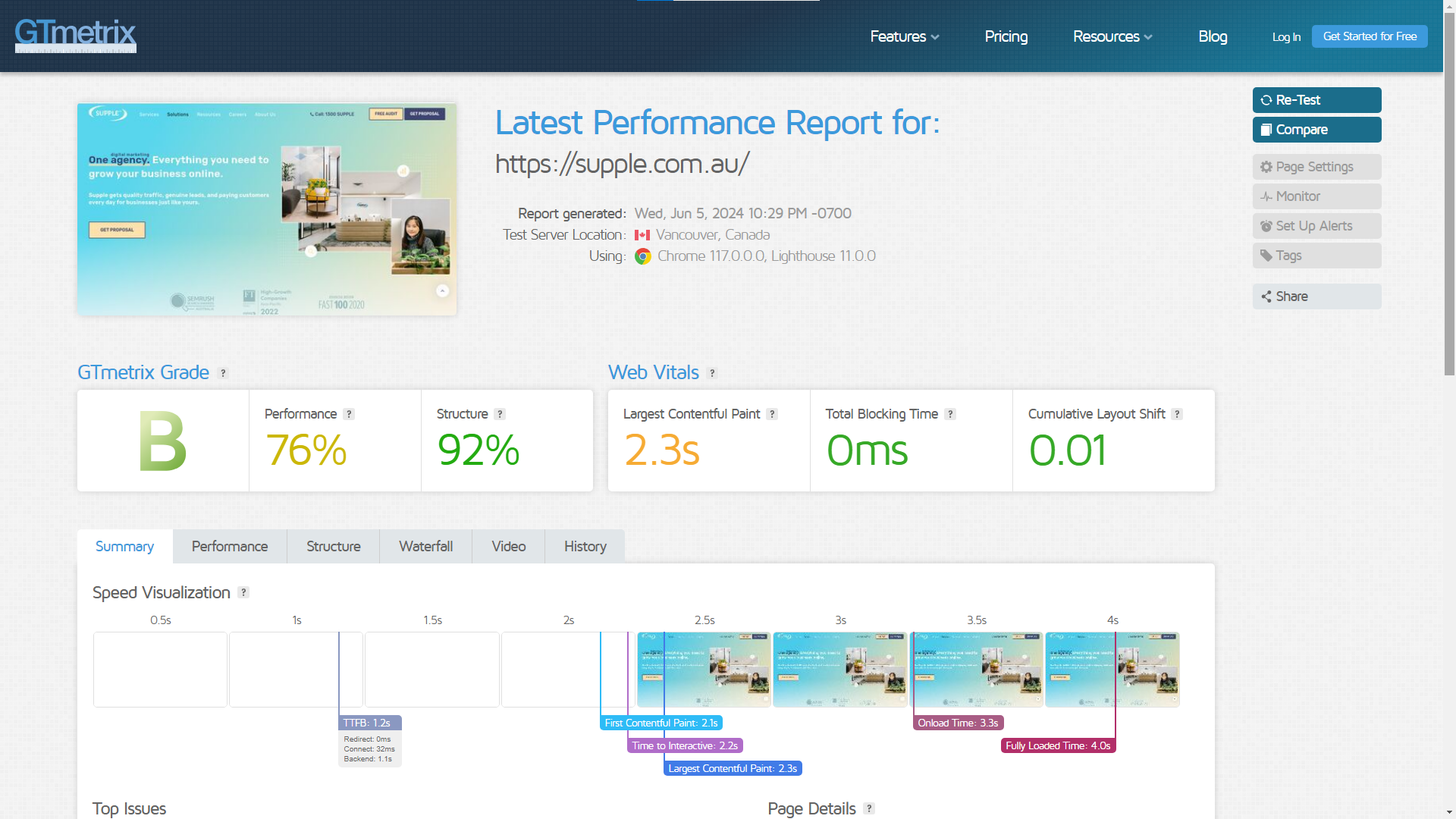Click First Contentful Paint: 2.1s marker
Screen dimensions: 1456x819
tap(661, 723)
